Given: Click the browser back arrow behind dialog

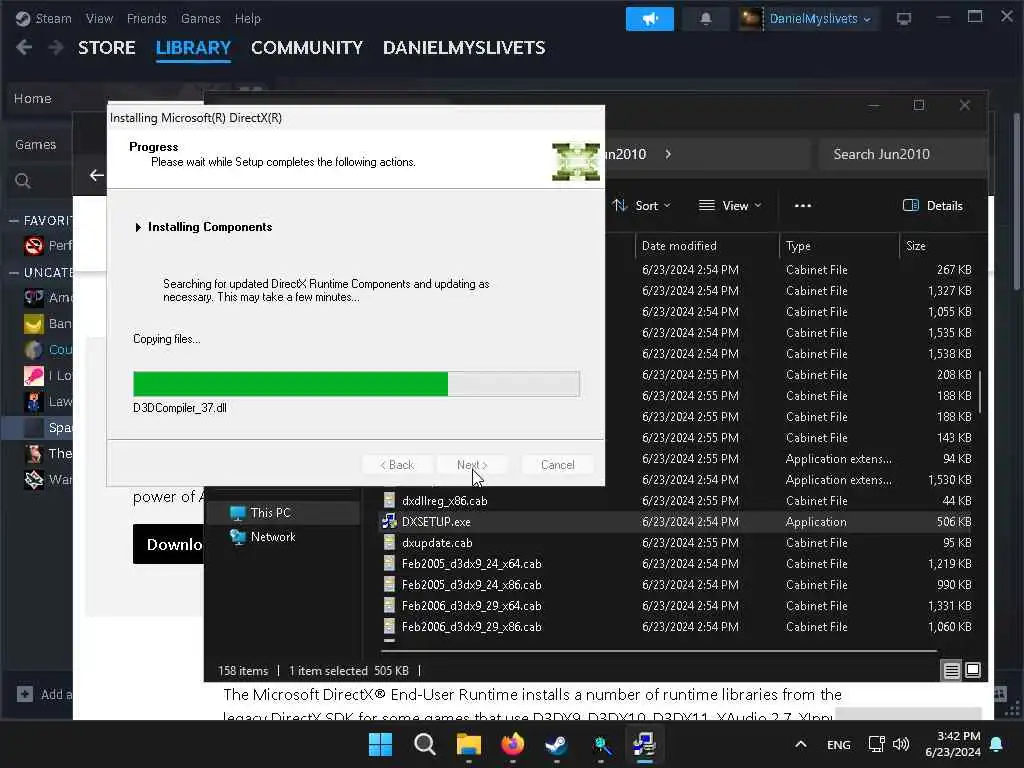Looking at the screenshot, I should click(97, 175).
